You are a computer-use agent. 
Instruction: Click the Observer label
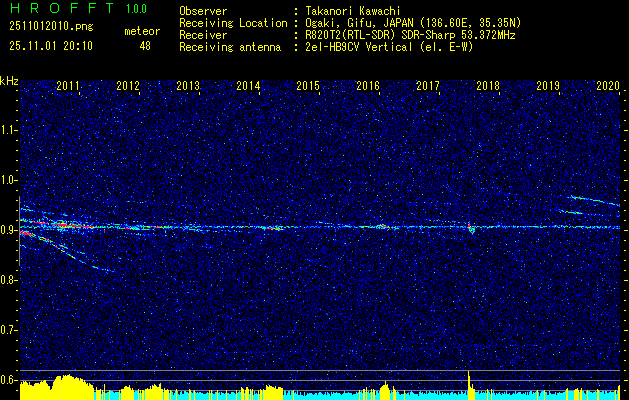(203, 11)
